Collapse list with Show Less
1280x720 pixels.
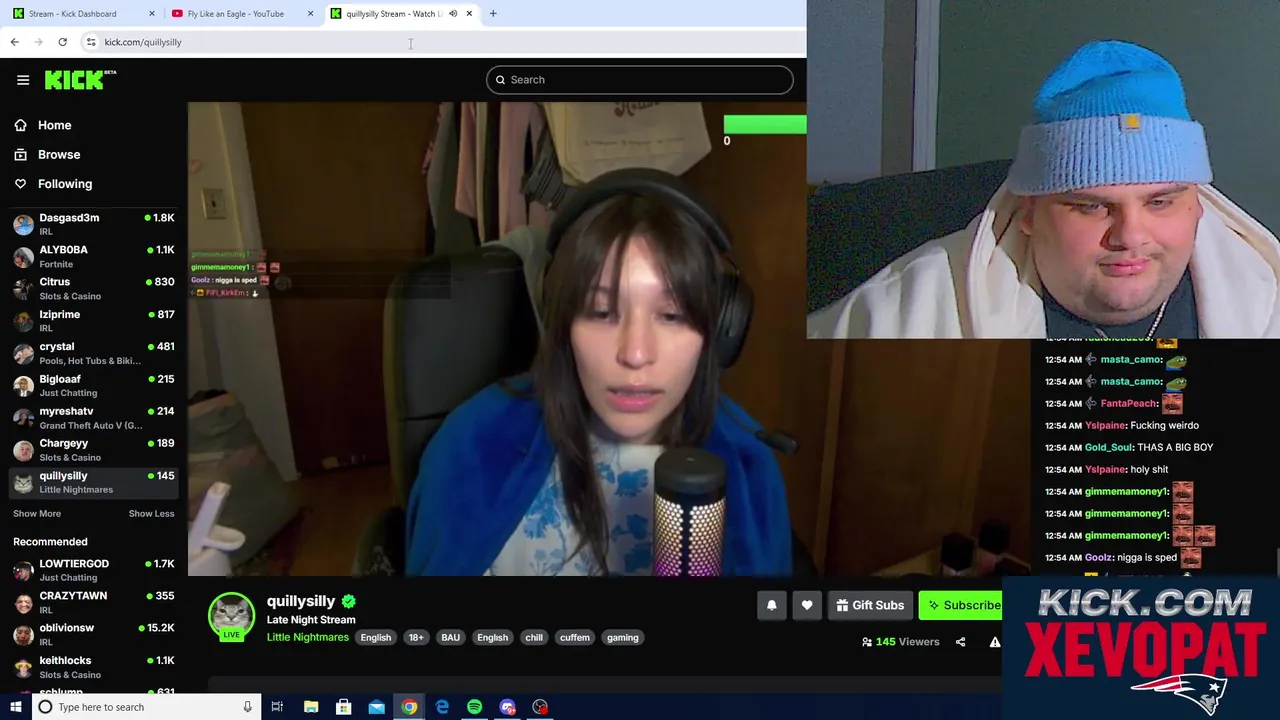point(151,514)
